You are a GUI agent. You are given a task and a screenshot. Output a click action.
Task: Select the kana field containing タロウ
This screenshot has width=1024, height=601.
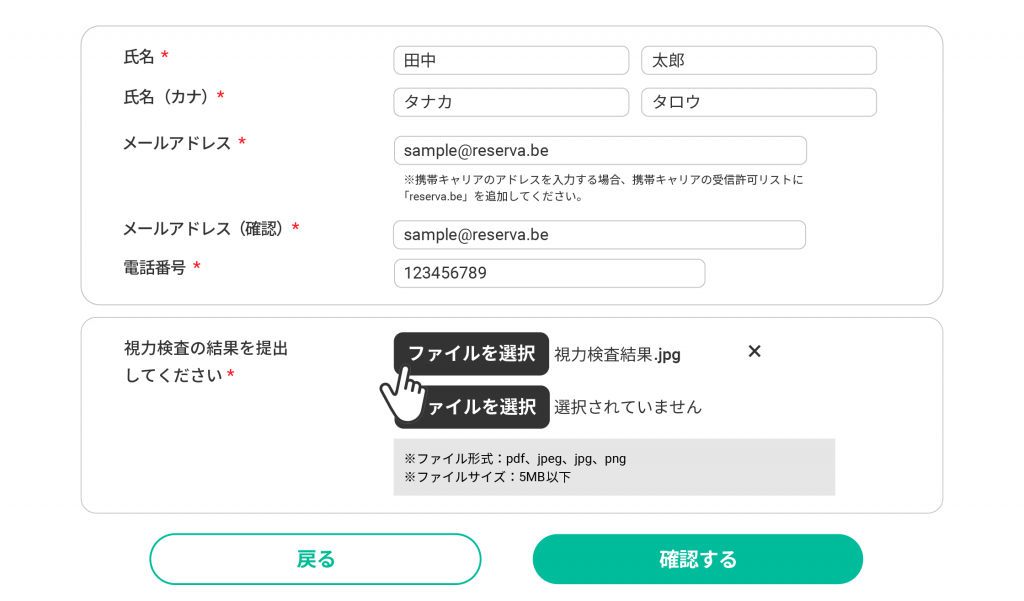pos(759,102)
